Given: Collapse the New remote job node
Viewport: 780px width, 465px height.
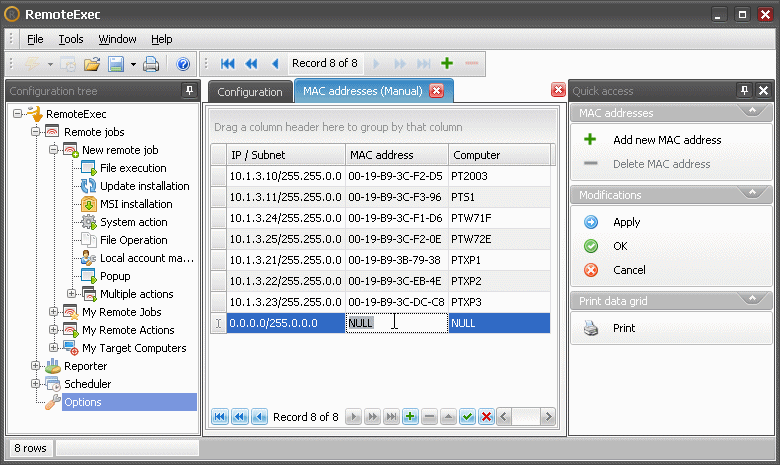Looking at the screenshot, I should pos(53,150).
